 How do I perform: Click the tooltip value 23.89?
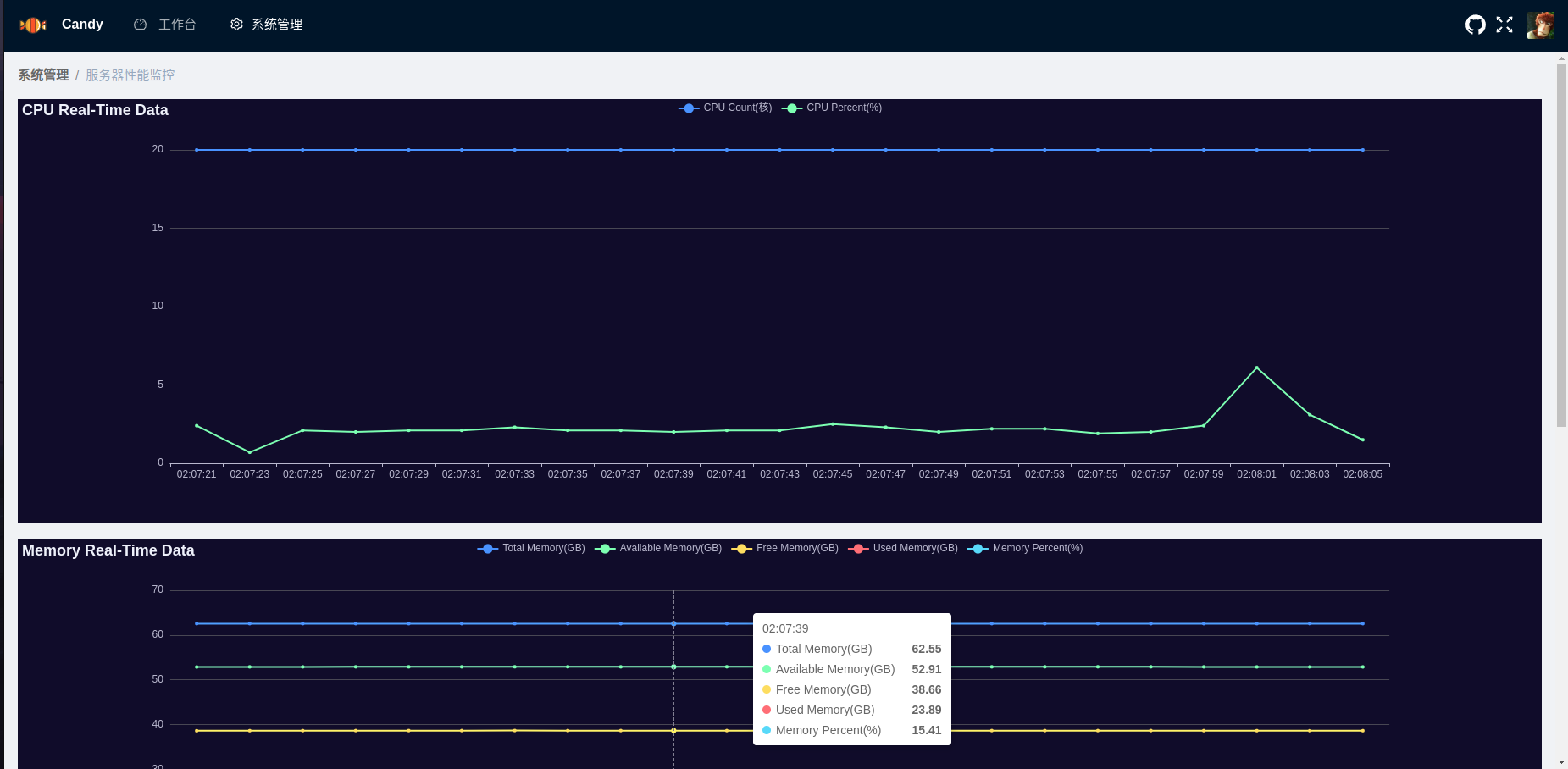(927, 710)
